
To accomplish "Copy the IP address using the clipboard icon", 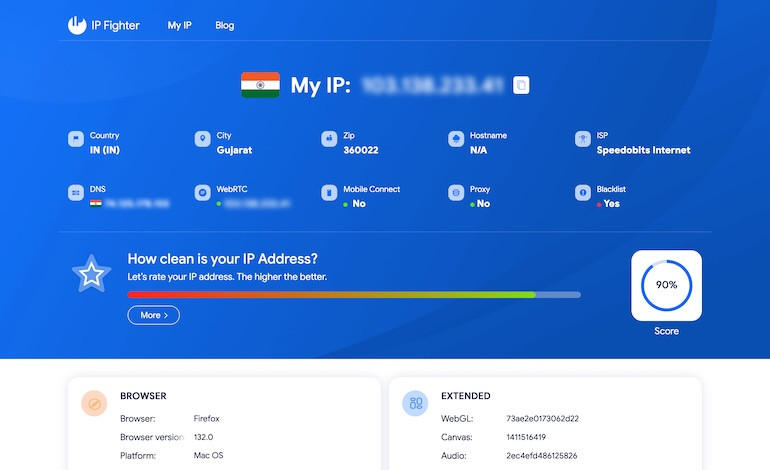I will pyautogui.click(x=521, y=85).
